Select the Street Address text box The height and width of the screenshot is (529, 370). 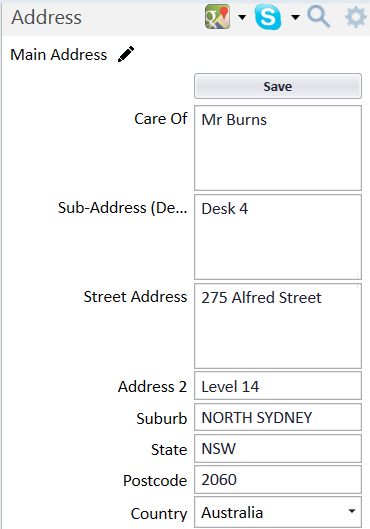[x=278, y=326]
